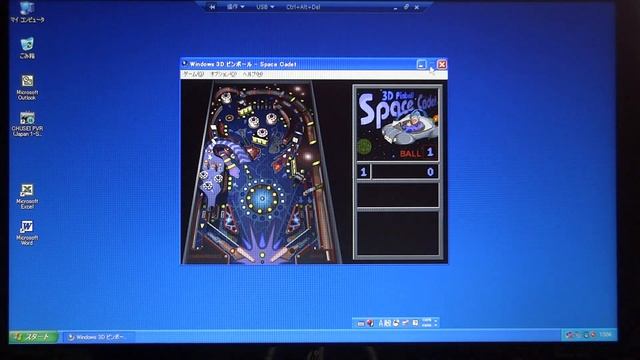Send Ctrl+Alt+Del from the remote toolbar
Screen dimensions: 640x360
pyautogui.click(x=303, y=7)
